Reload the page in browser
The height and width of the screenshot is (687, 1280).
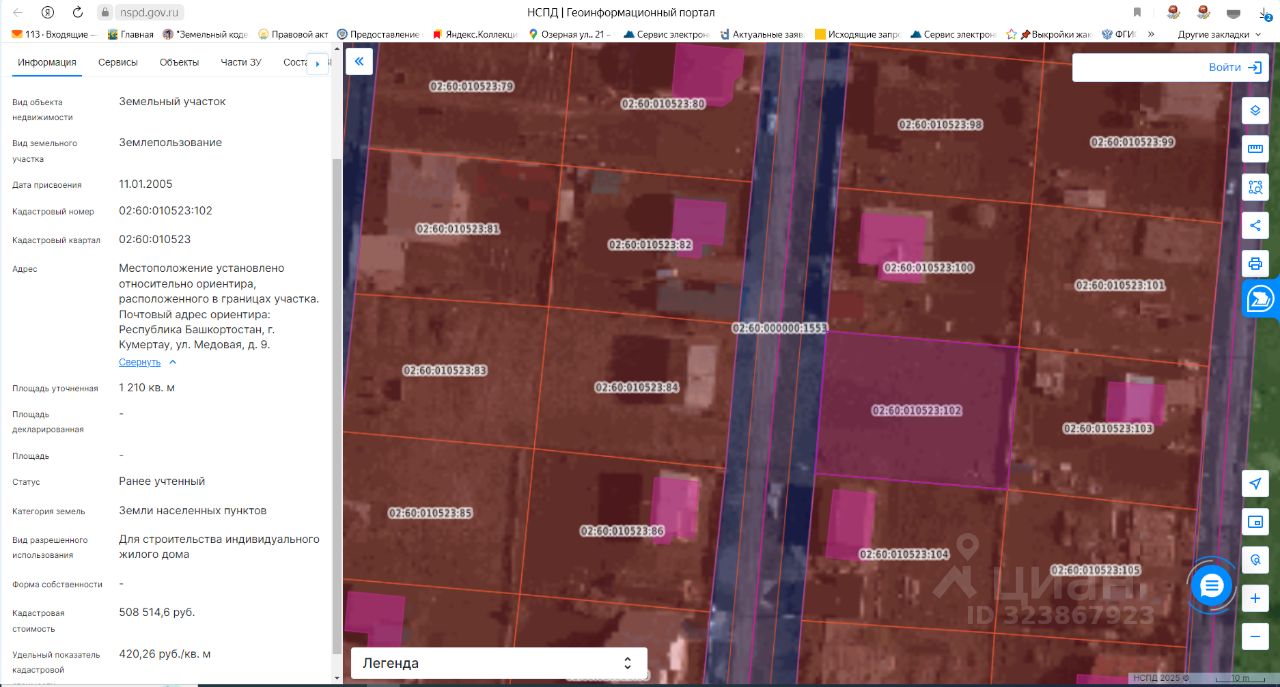pyautogui.click(x=78, y=12)
